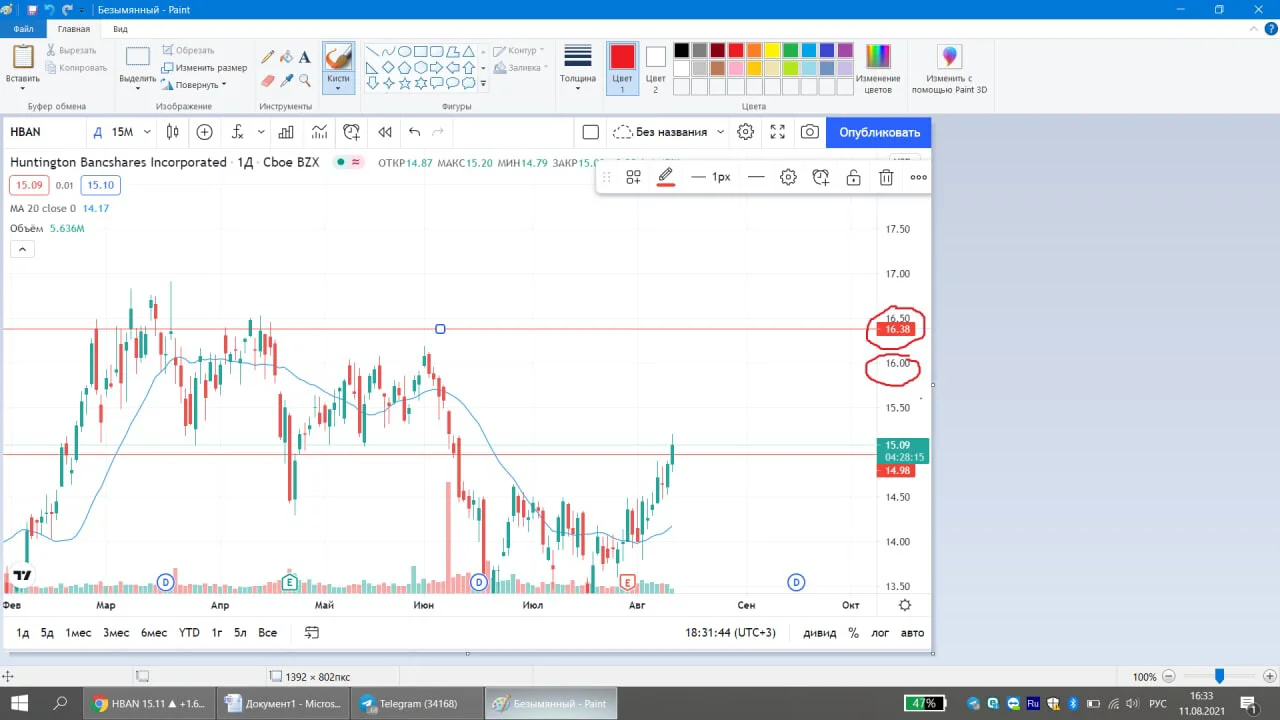Choose the Polygon shape
Image resolution: width=1280 pixels, height=720 pixels.
(453, 52)
